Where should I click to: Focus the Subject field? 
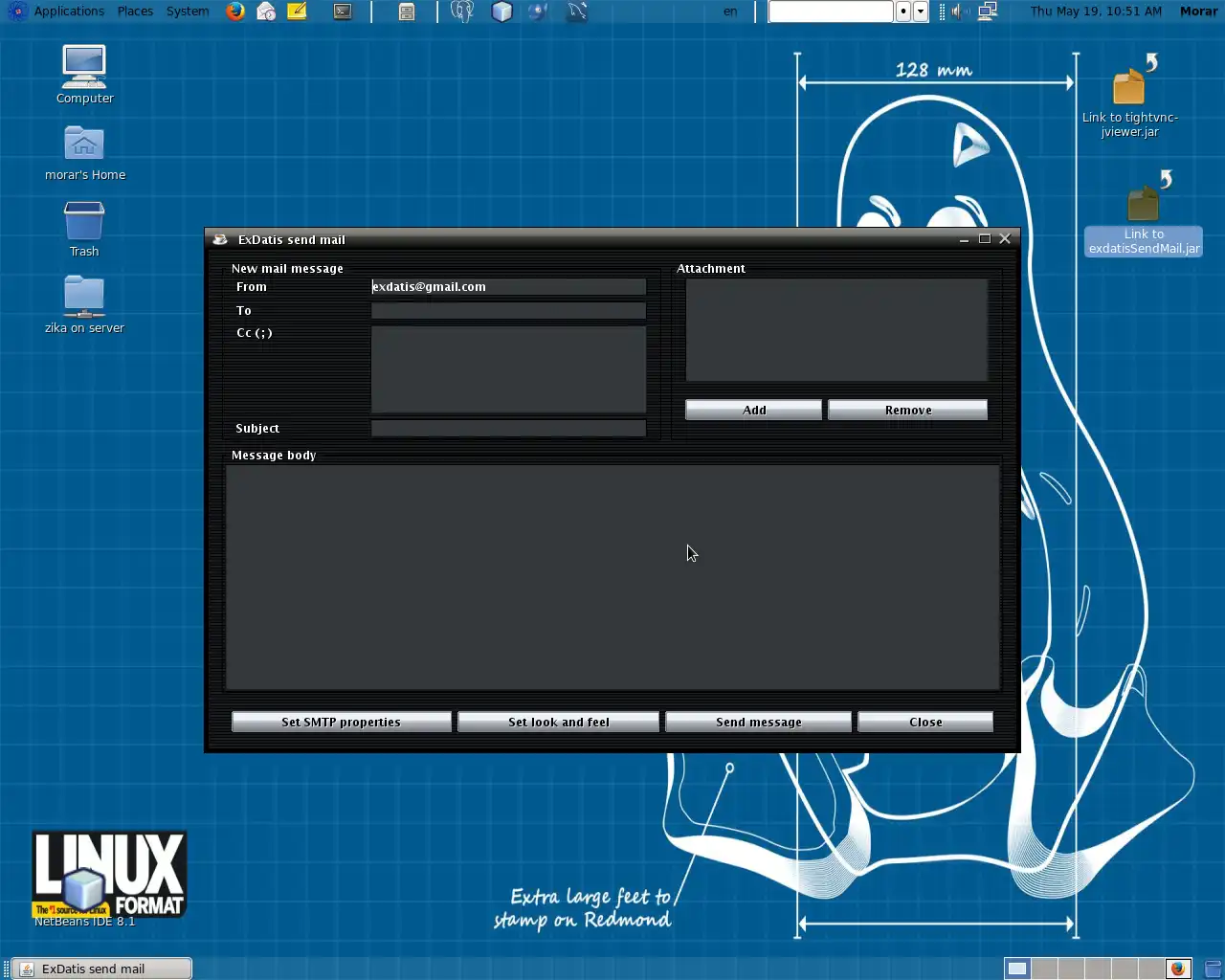(508, 429)
